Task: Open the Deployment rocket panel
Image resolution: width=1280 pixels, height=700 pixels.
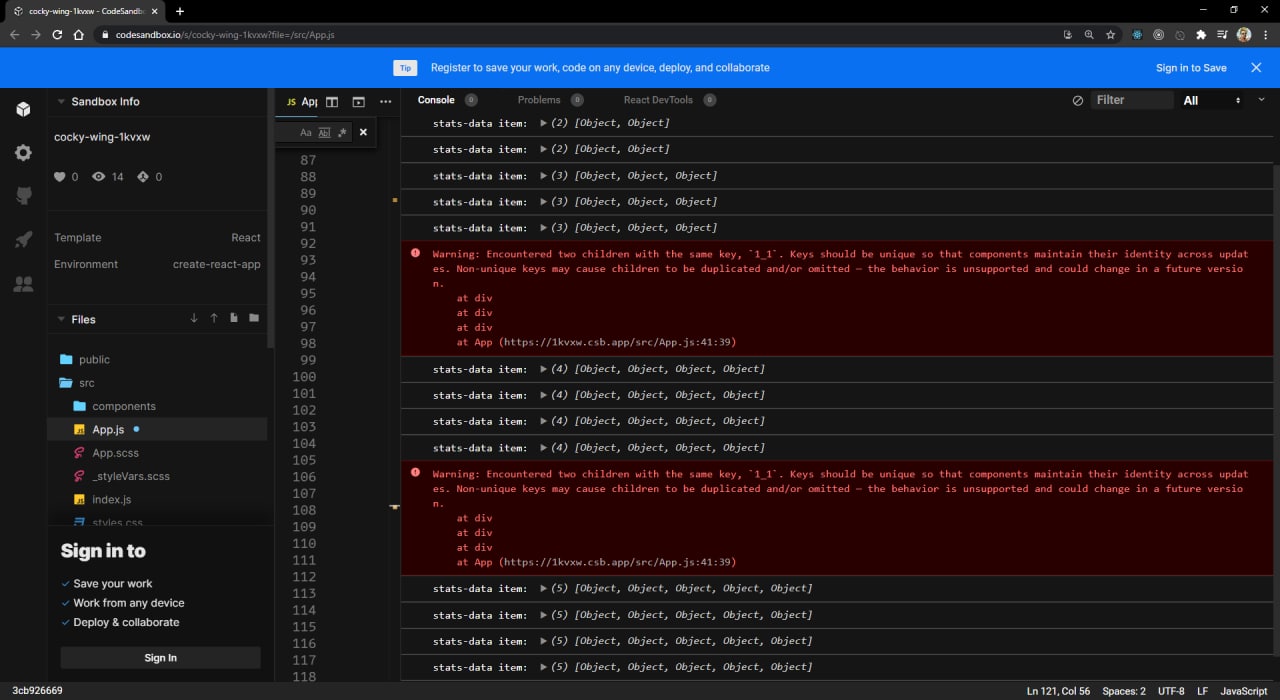Action: click(x=23, y=240)
